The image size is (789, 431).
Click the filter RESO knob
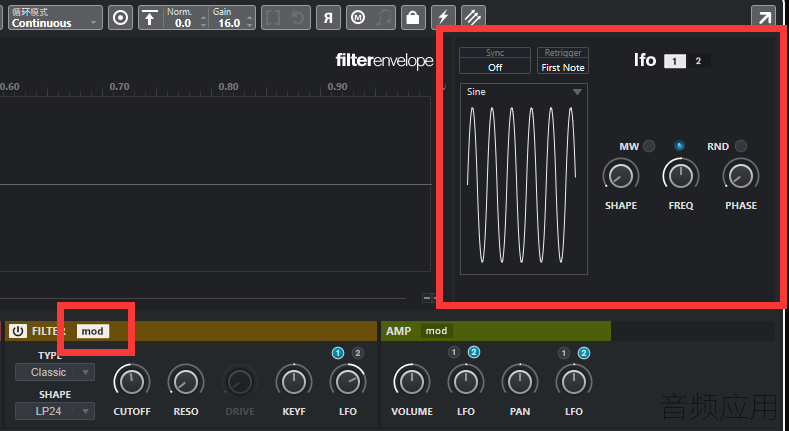click(x=186, y=382)
